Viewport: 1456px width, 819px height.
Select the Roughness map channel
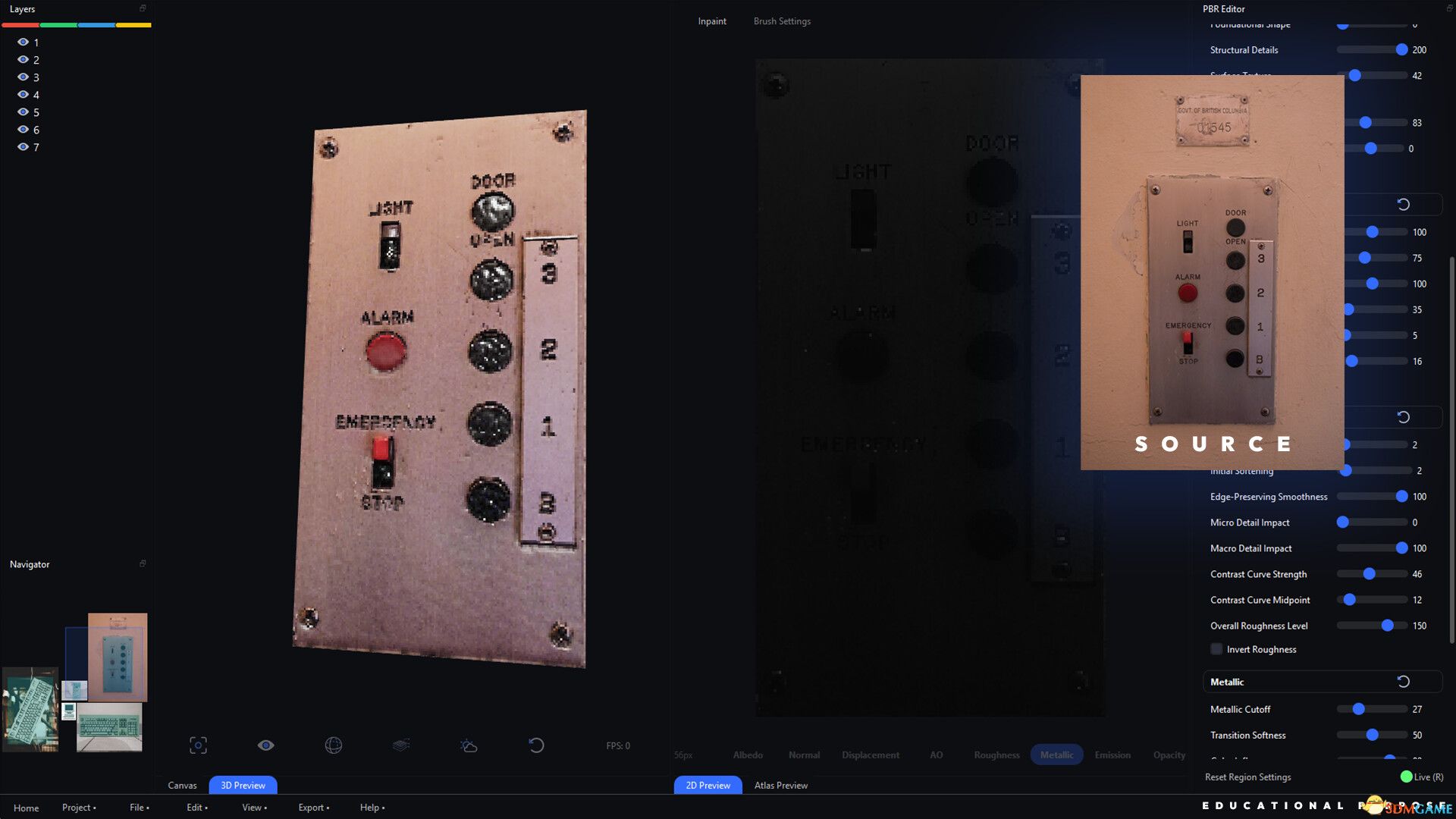996,755
